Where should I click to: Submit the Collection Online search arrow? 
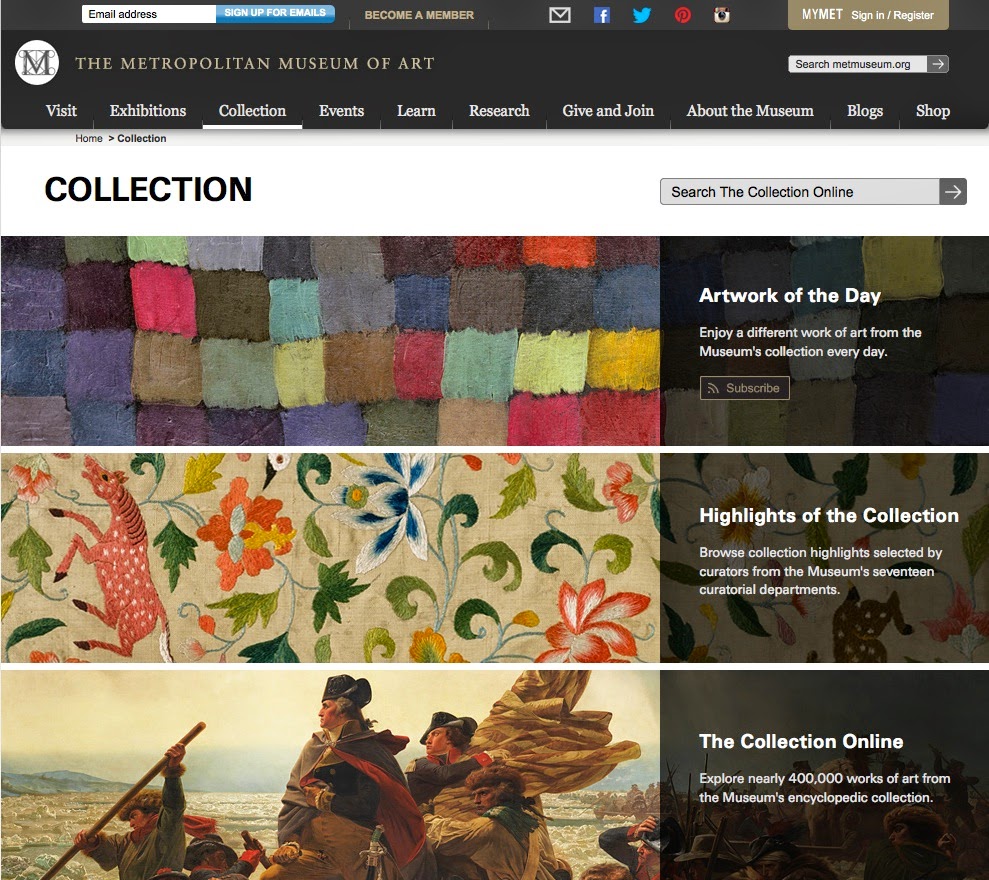pyautogui.click(x=952, y=191)
